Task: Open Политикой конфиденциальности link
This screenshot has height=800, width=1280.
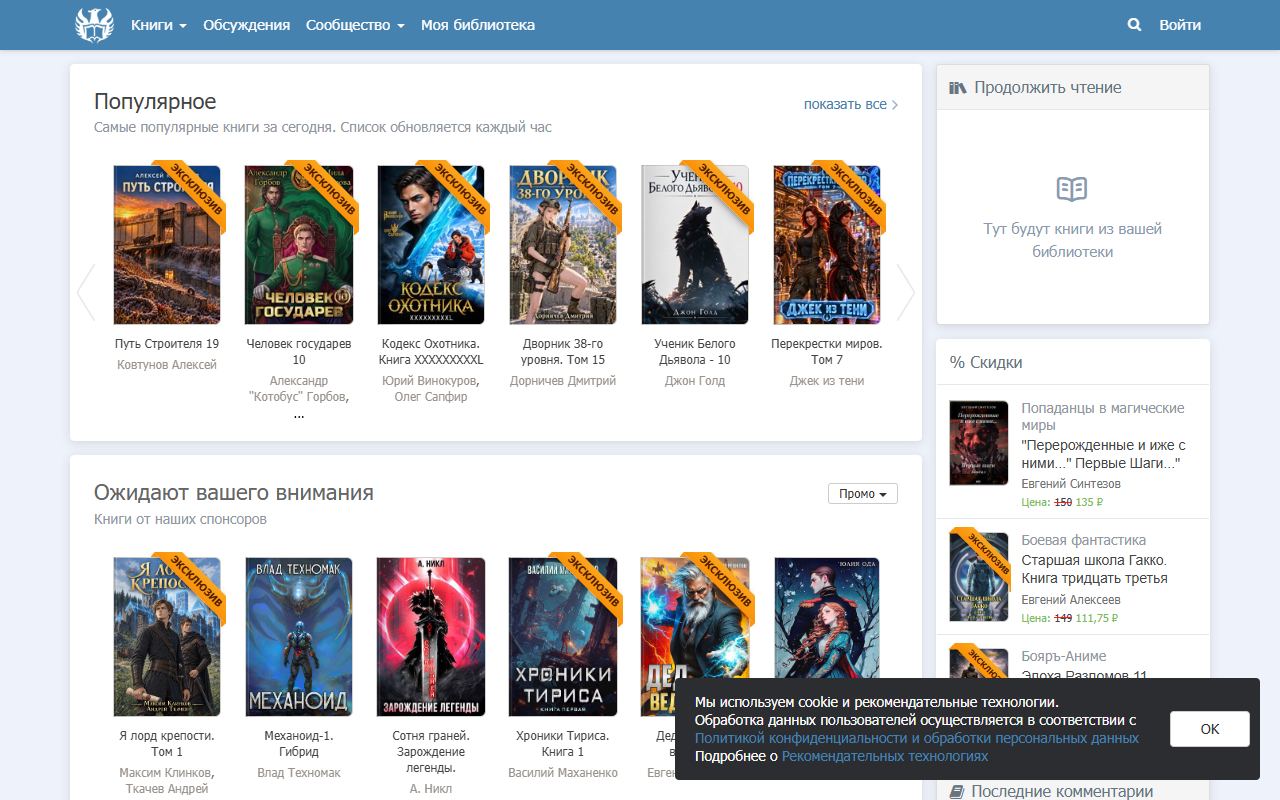Action: [917, 738]
